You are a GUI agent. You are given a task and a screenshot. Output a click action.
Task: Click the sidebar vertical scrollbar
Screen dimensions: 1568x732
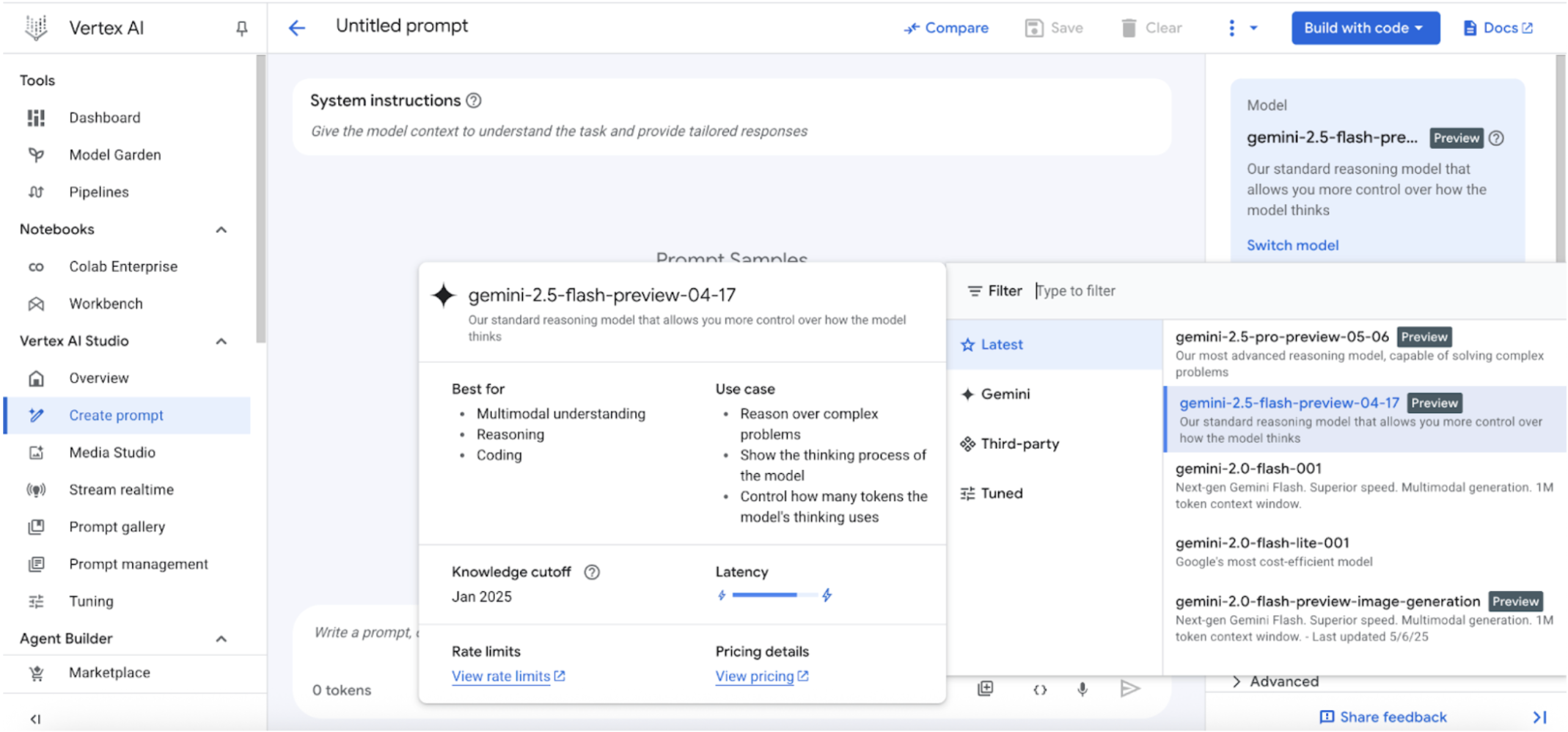260,198
